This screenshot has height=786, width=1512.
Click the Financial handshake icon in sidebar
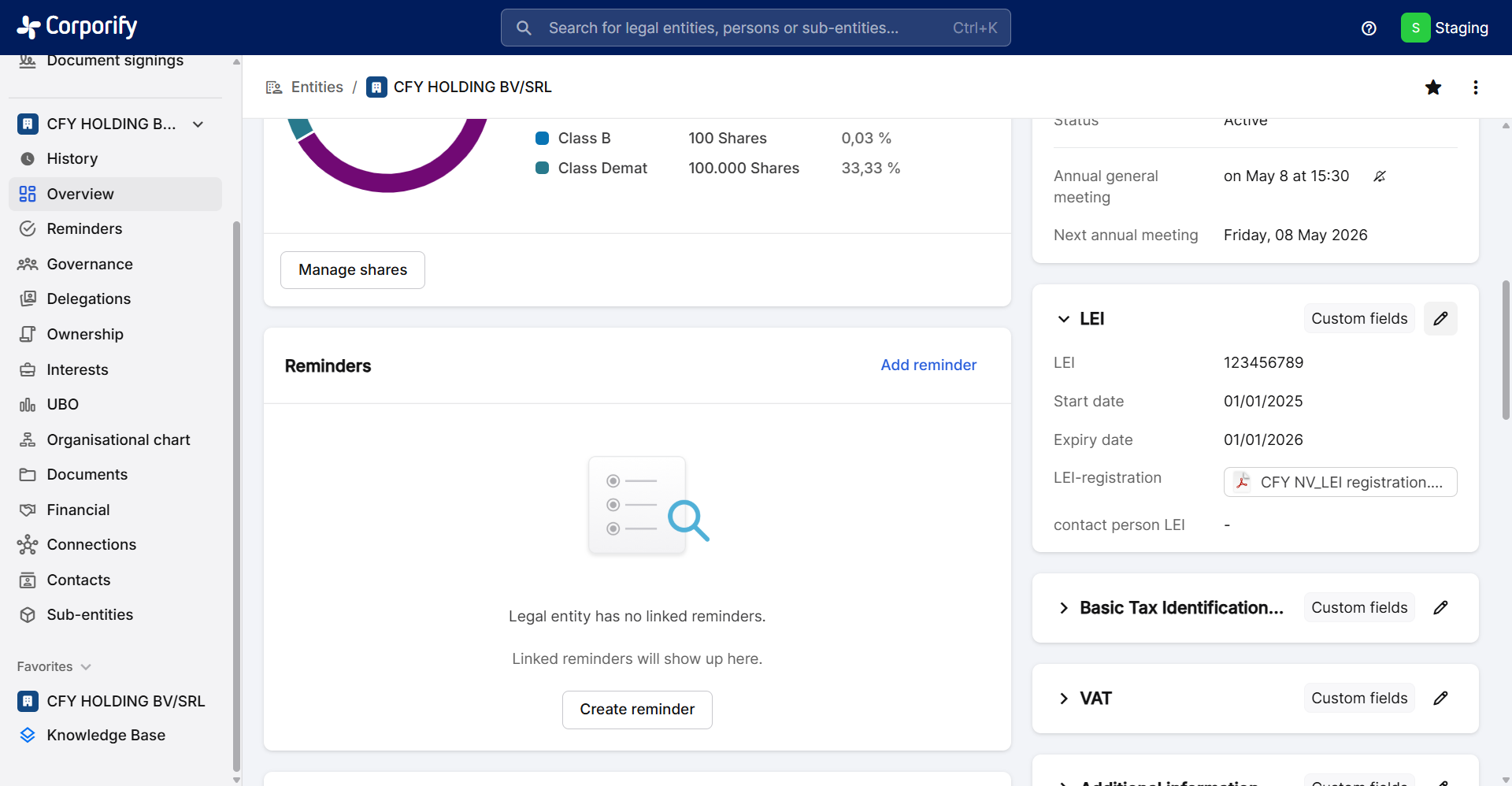[28, 510]
